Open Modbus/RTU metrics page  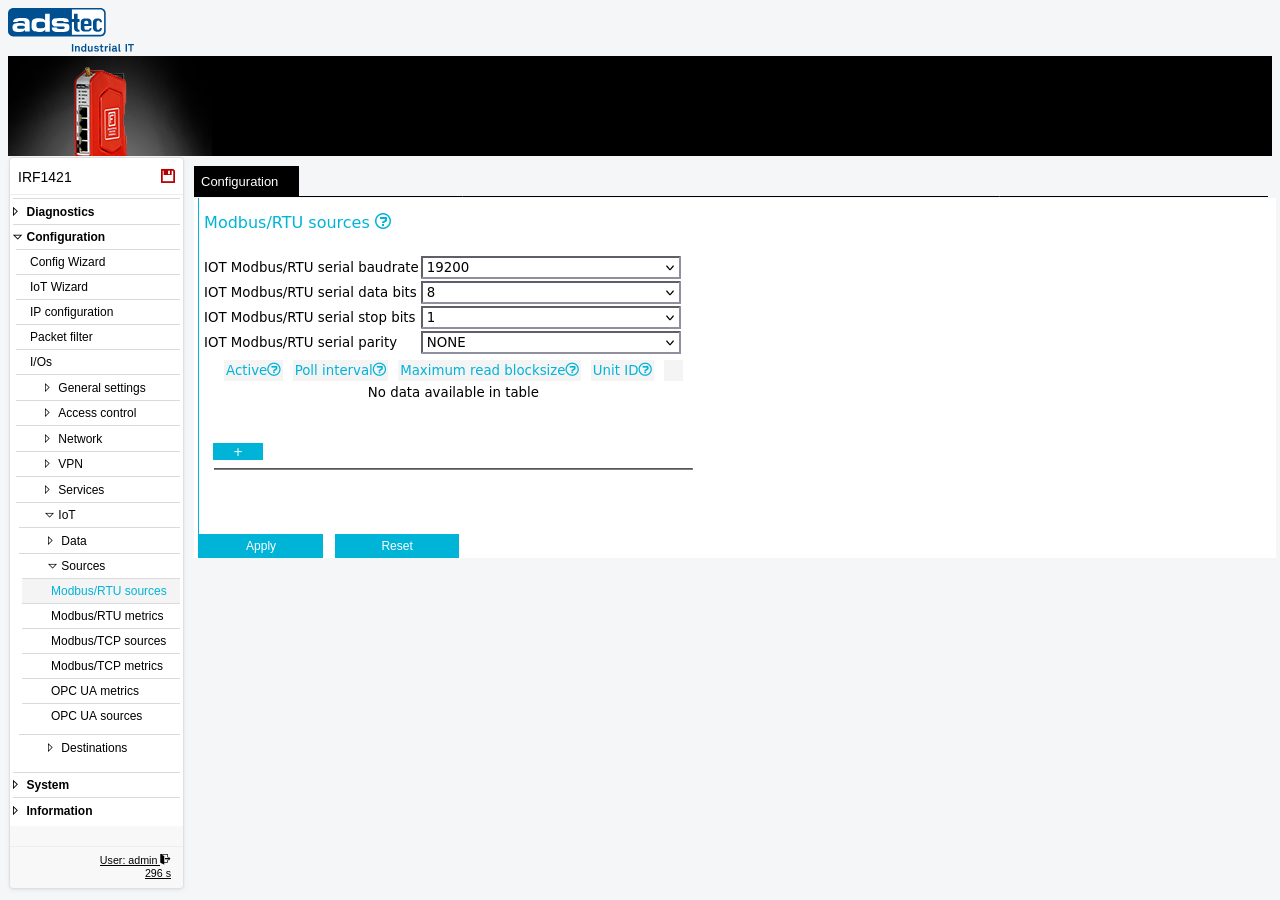click(107, 616)
